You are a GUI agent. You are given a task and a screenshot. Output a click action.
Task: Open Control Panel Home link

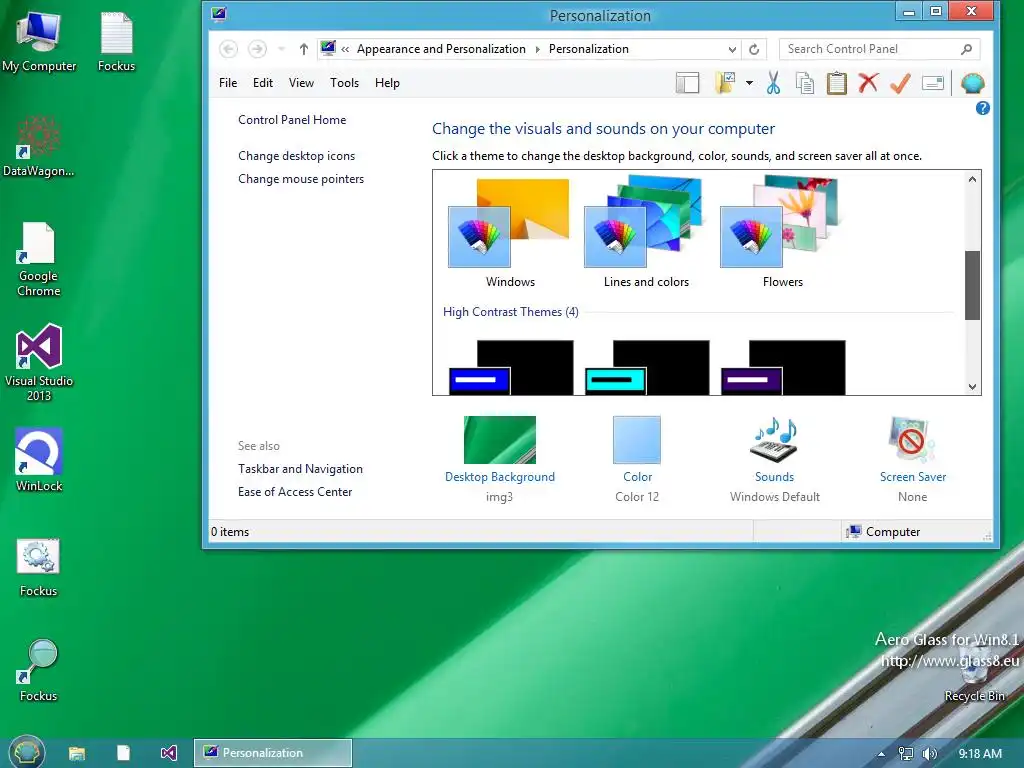292,120
